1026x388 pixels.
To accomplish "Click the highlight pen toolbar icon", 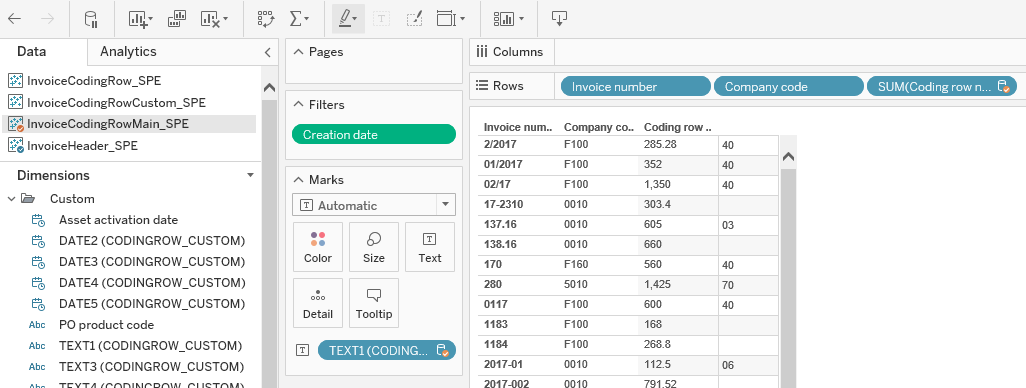I will 344,19.
